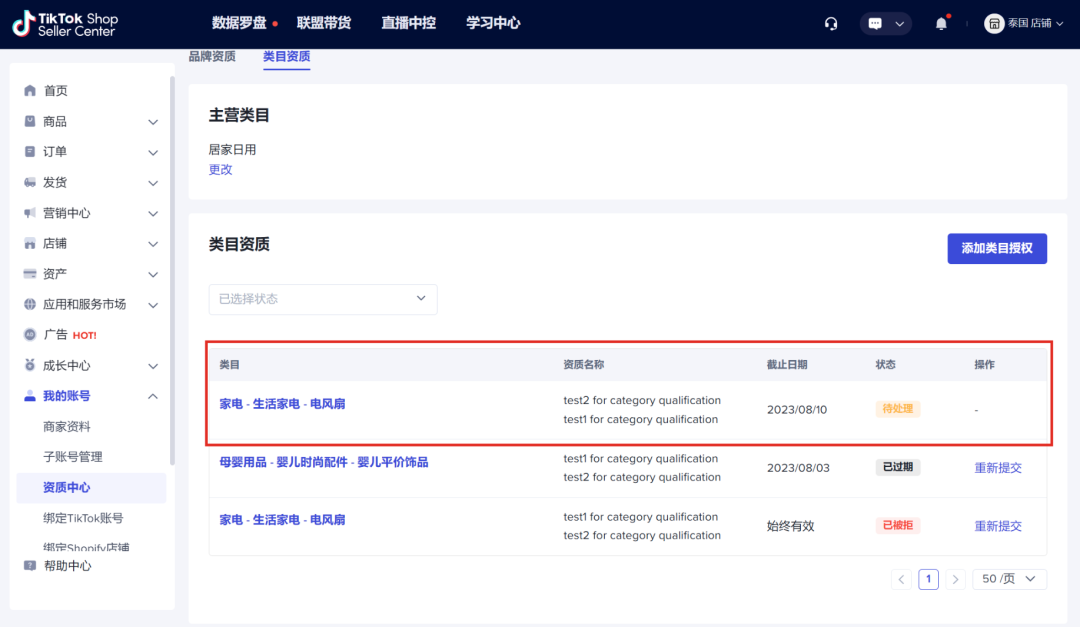Image resolution: width=1080 pixels, height=627 pixels.
Task: Expand the 成长中心 menu chevron
Action: (x=153, y=366)
